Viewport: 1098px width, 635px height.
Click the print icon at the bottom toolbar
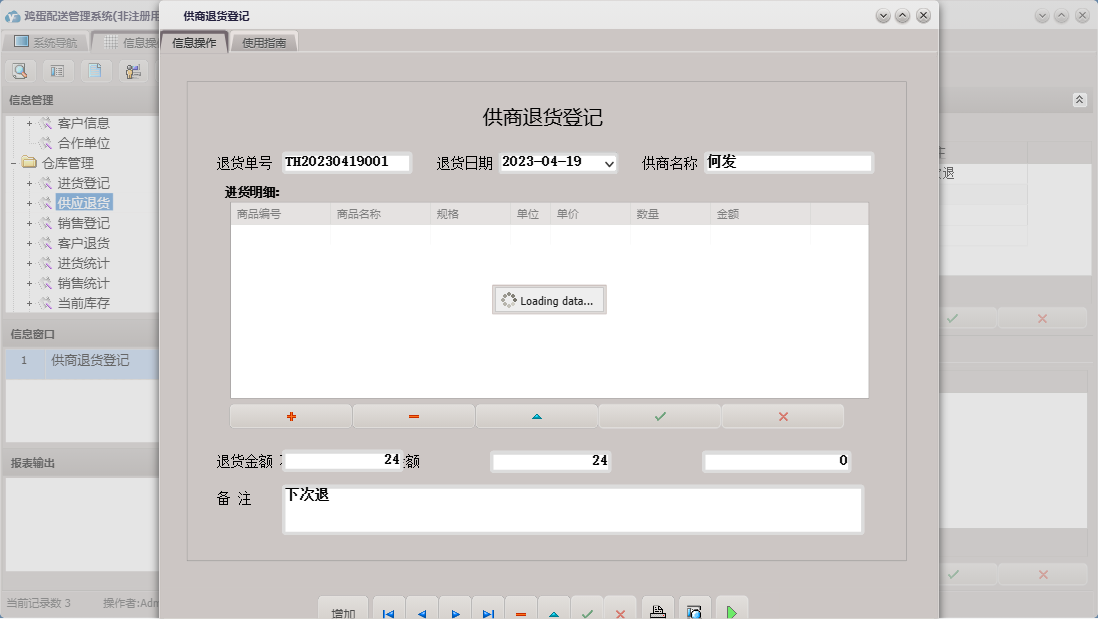[x=657, y=611]
